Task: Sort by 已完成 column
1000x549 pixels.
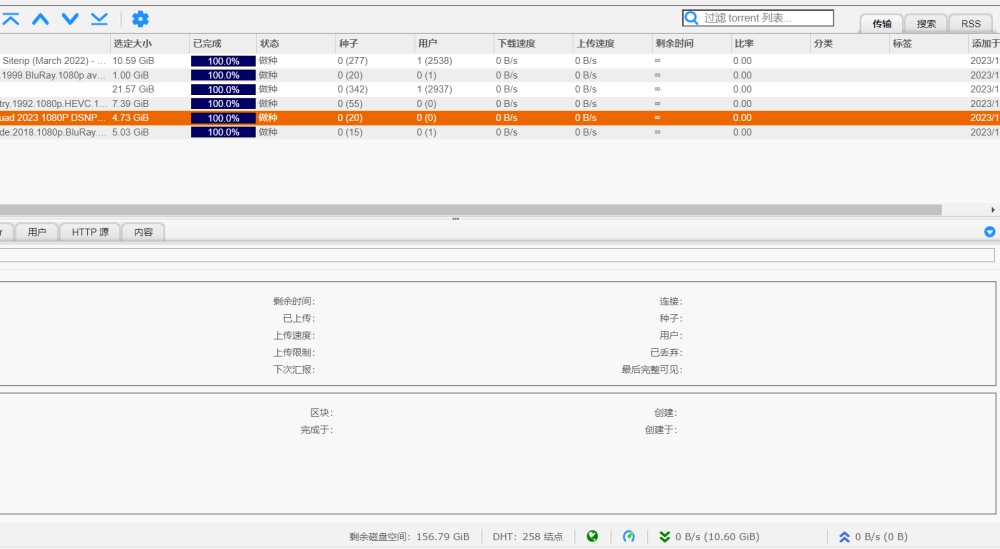Action: click(223, 43)
